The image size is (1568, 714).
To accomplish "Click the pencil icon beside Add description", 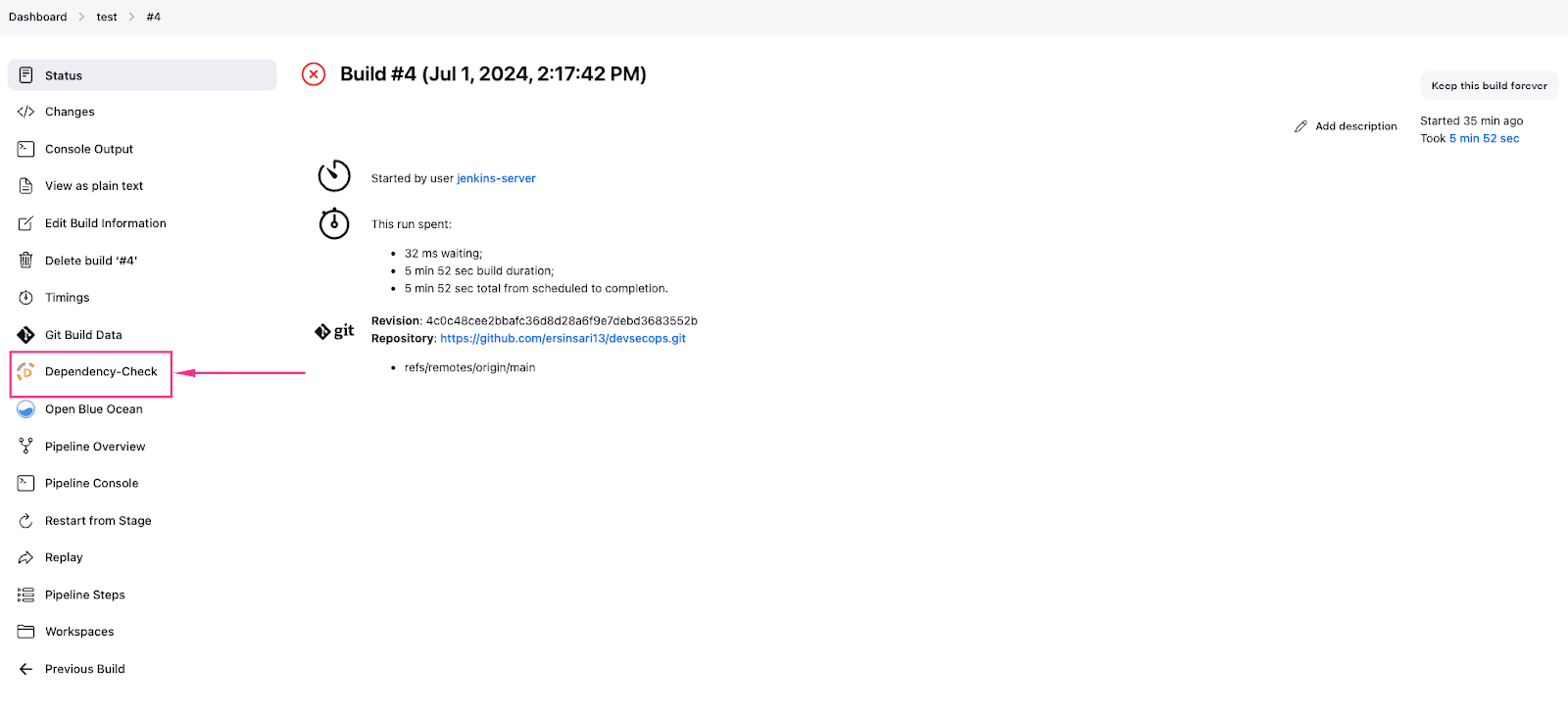I will [1300, 126].
